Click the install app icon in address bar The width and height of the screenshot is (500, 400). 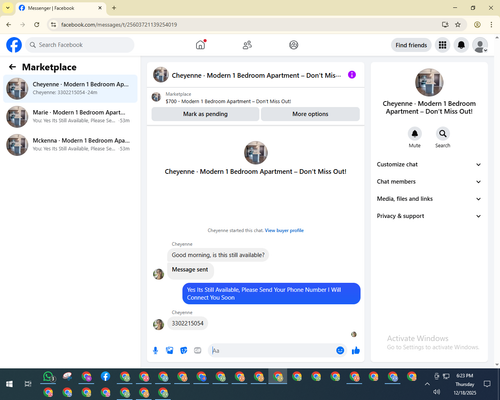(445, 24)
